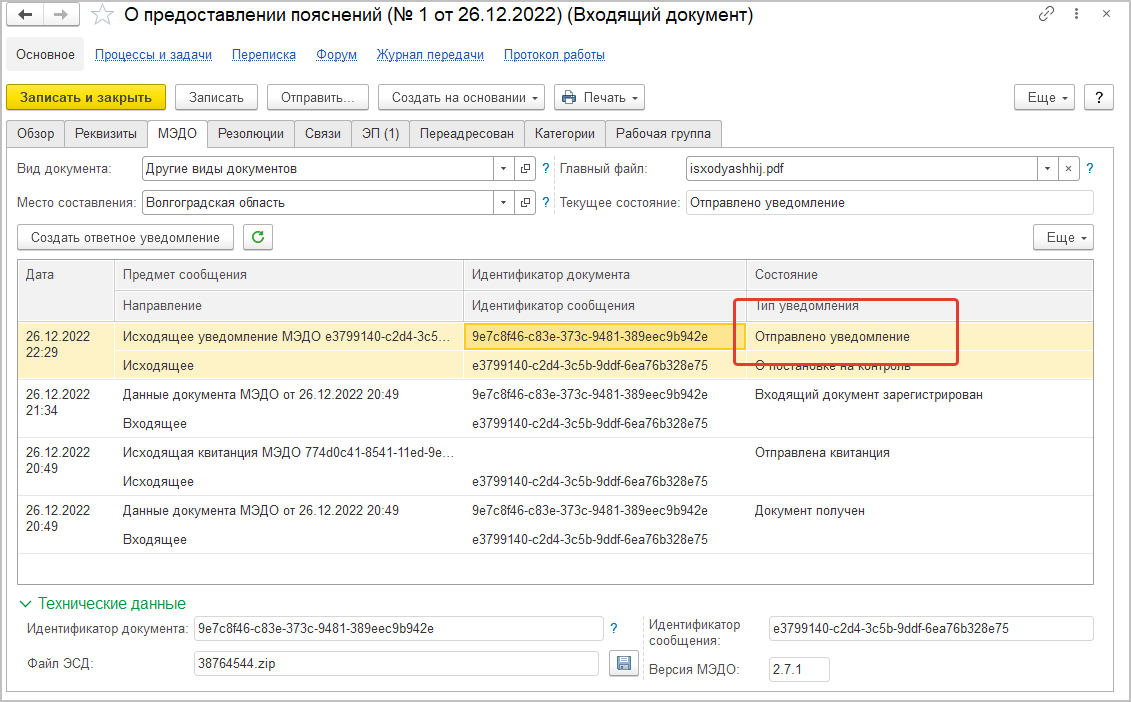Click the green refresh icon button

pyautogui.click(x=258, y=237)
